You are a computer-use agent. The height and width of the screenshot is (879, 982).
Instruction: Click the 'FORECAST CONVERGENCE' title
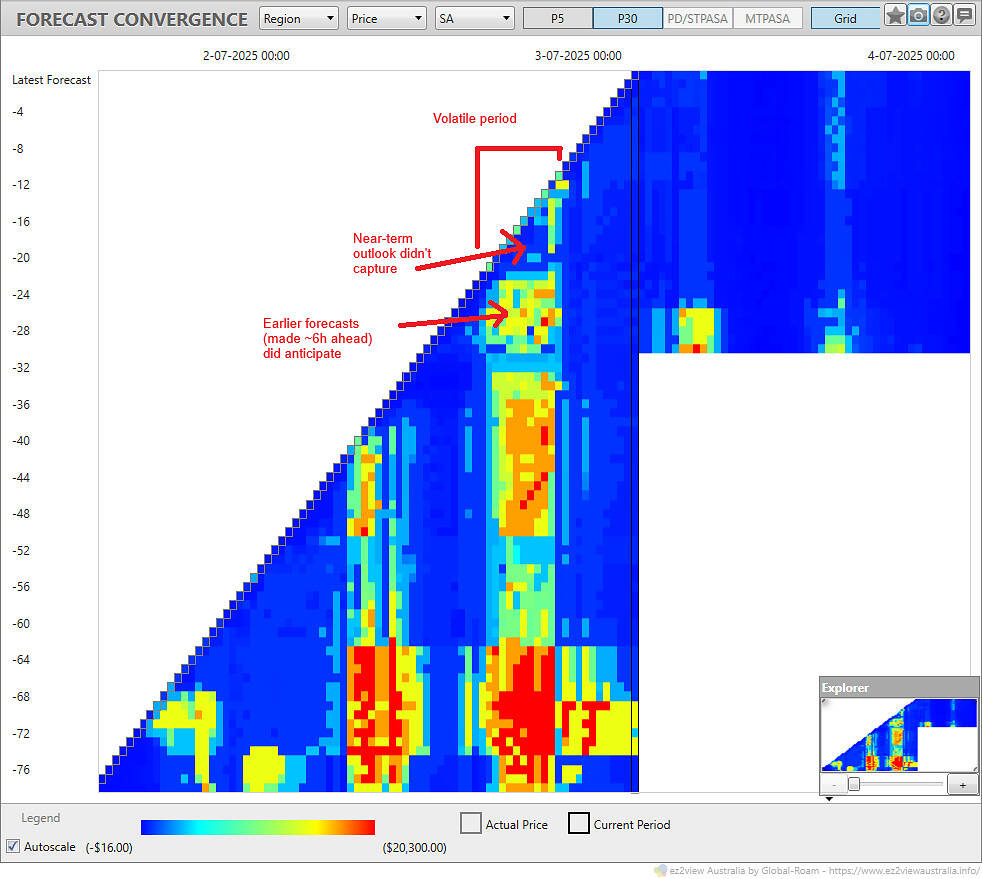pos(132,19)
